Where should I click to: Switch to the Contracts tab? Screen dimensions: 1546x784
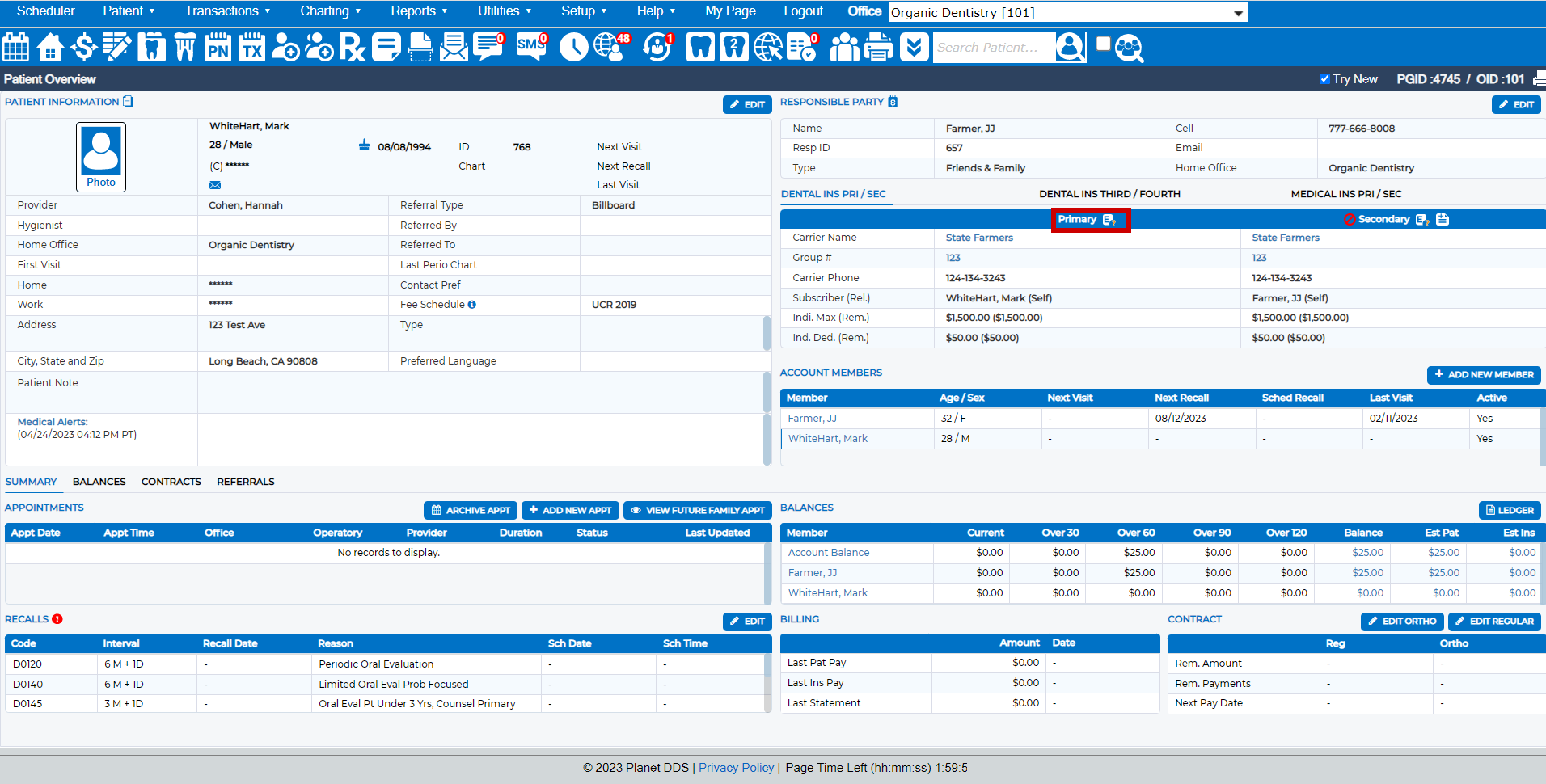[x=171, y=482]
